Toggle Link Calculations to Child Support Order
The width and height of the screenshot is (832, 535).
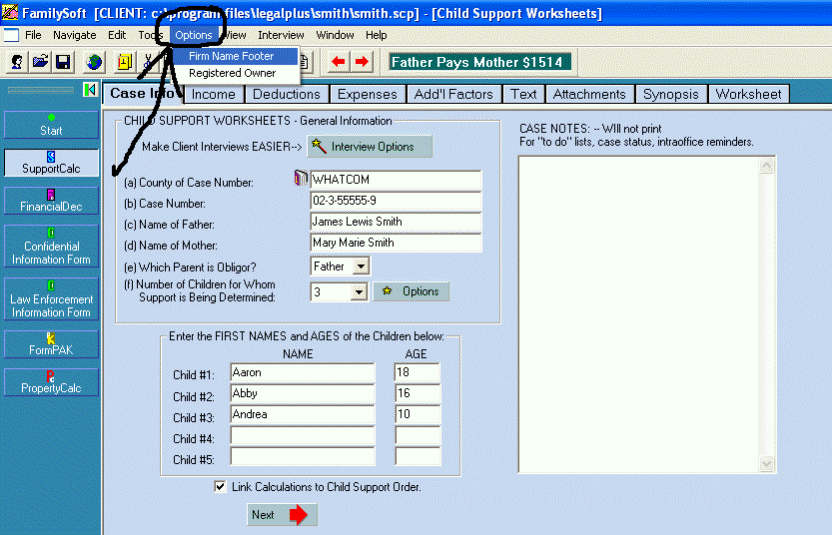pyautogui.click(x=220, y=487)
